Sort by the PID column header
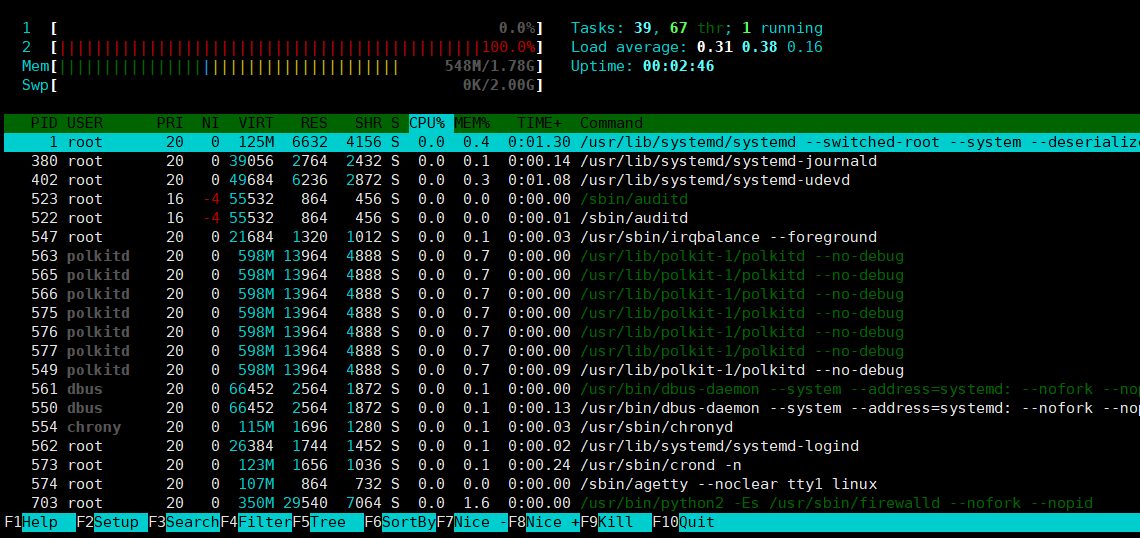The width and height of the screenshot is (1140, 538). point(44,123)
